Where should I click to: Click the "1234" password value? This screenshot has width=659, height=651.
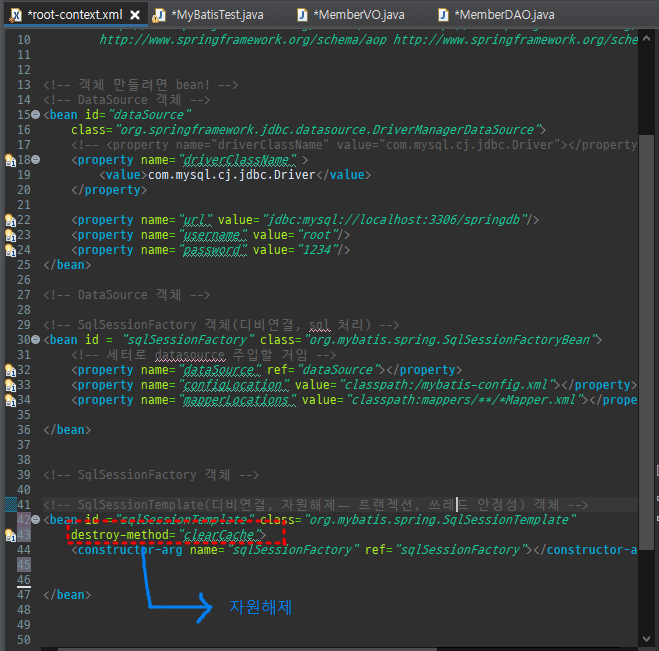pyautogui.click(x=318, y=250)
